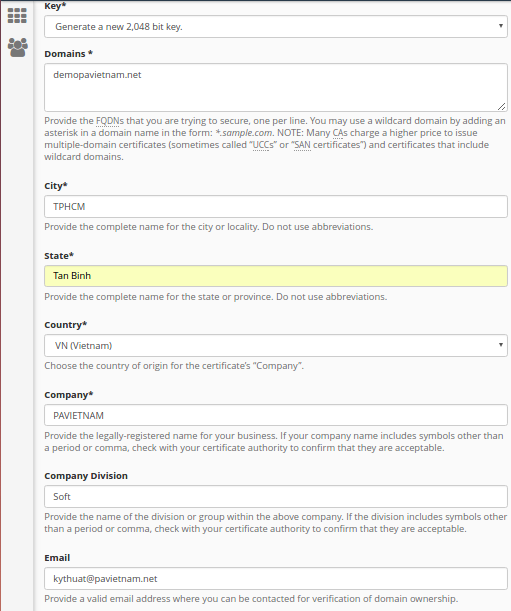This screenshot has height=611, width=511.
Task: Click the SAN abbreviation in help text
Action: click(x=302, y=145)
